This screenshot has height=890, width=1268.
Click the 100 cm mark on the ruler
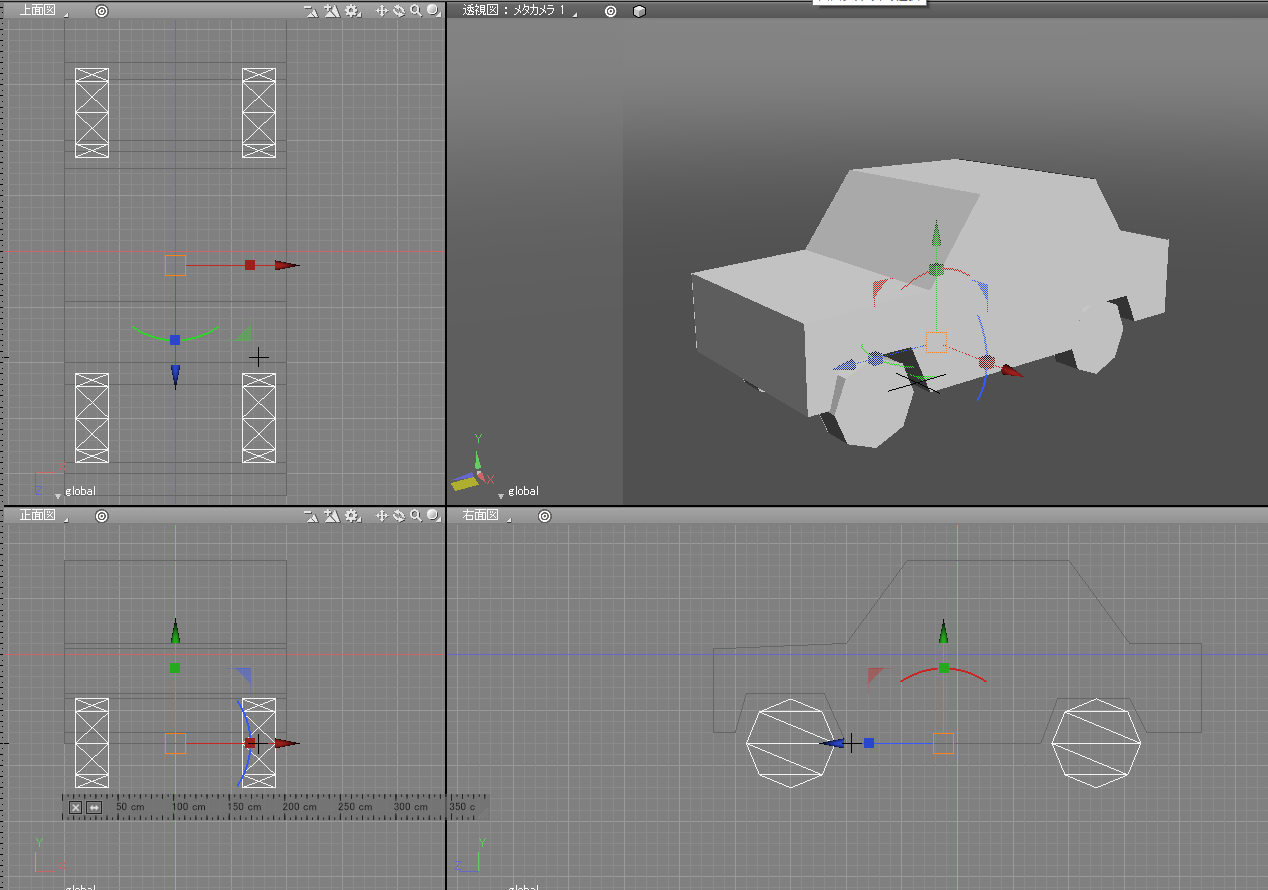[189, 807]
